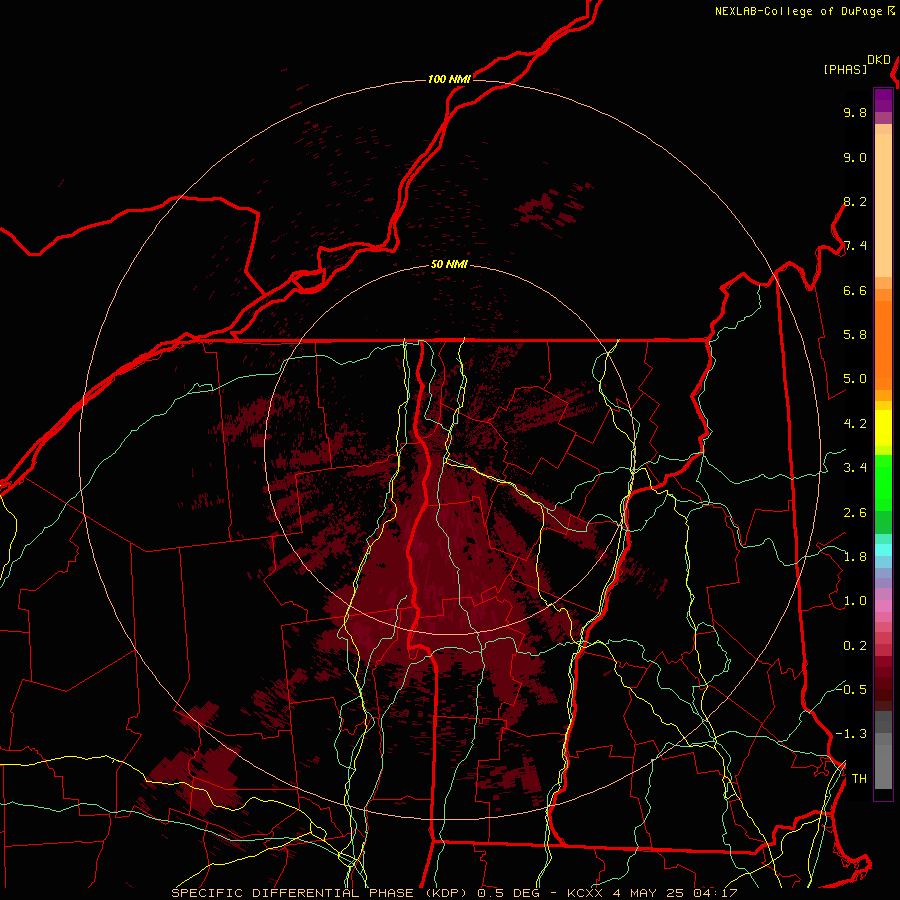Click the 1.8 scale value
This screenshot has width=900, height=900.
pos(855,557)
